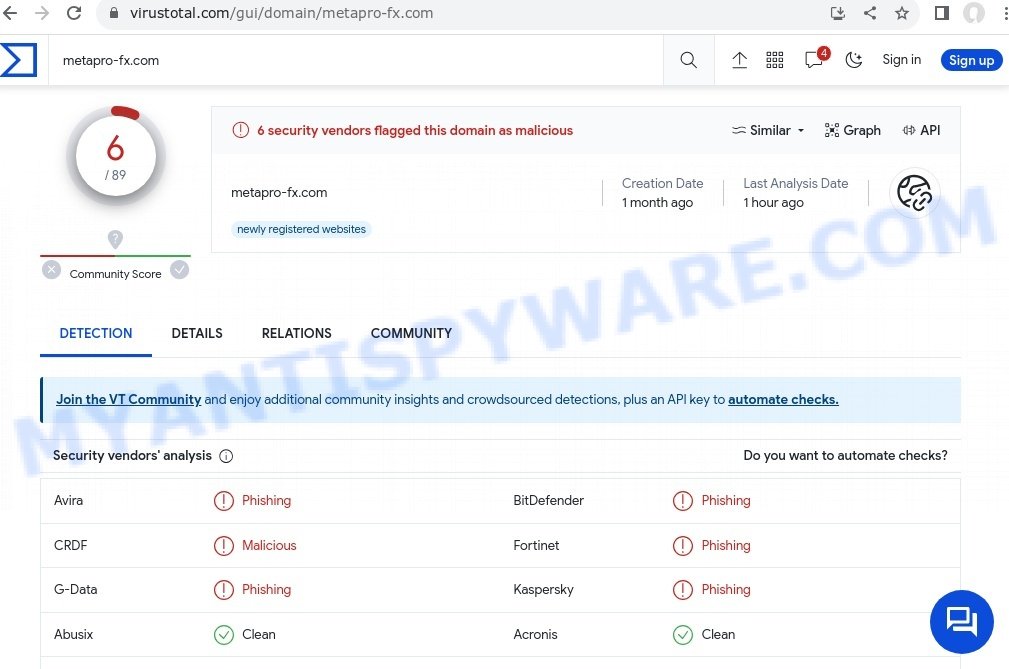Viewport: 1009px width, 669px height.
Task: Click info icon beside Security vendors' analysis
Action: tap(226, 456)
